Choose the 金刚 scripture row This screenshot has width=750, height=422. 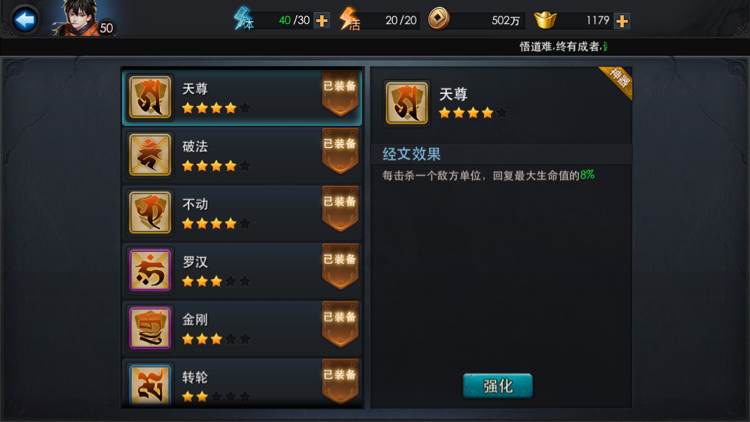(243, 328)
